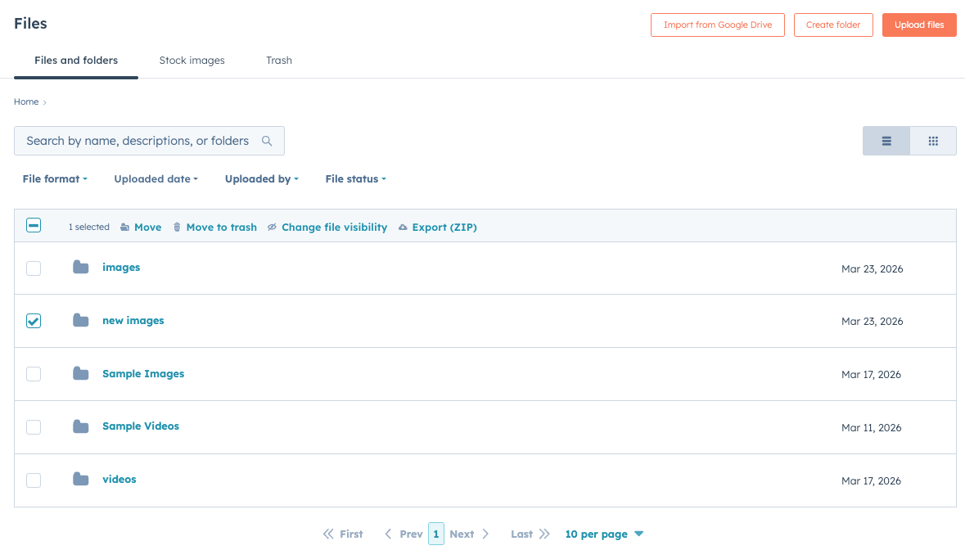Open the 10 per page dropdown
Image resolution: width=965 pixels, height=550 pixels.
tap(604, 534)
